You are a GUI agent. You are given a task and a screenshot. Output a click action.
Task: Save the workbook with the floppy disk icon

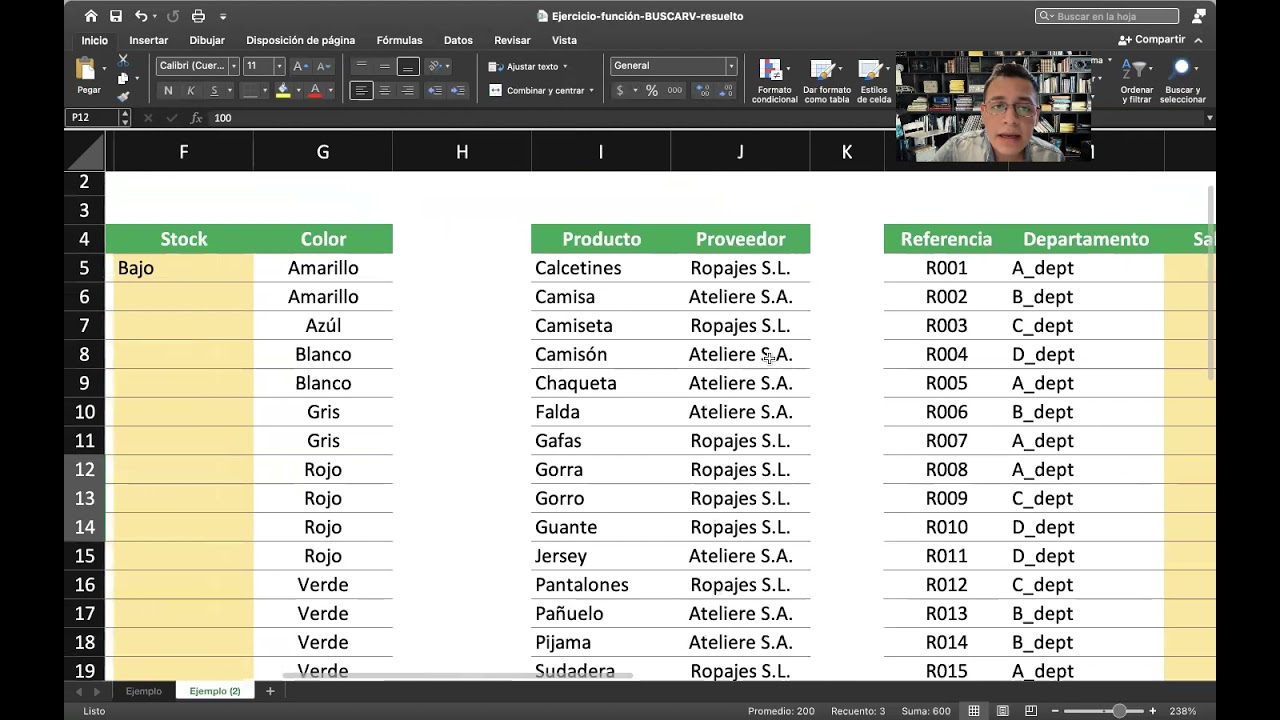coord(116,16)
